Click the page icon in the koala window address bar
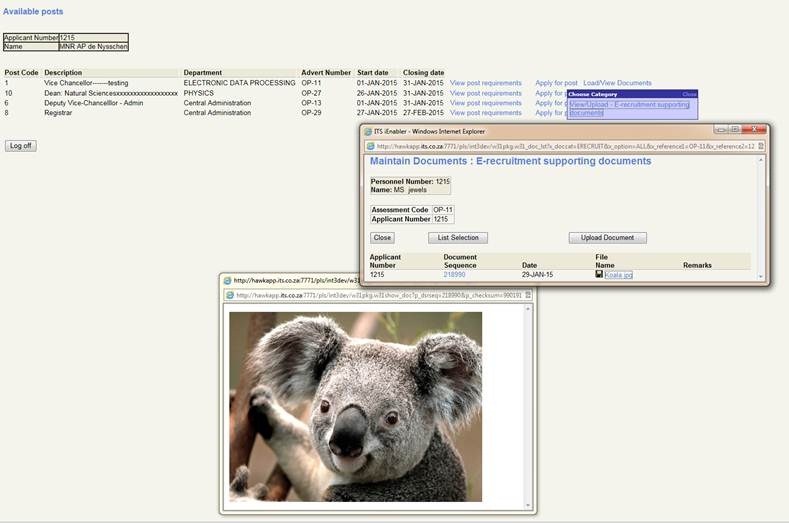The height and width of the screenshot is (523, 789). [228, 295]
